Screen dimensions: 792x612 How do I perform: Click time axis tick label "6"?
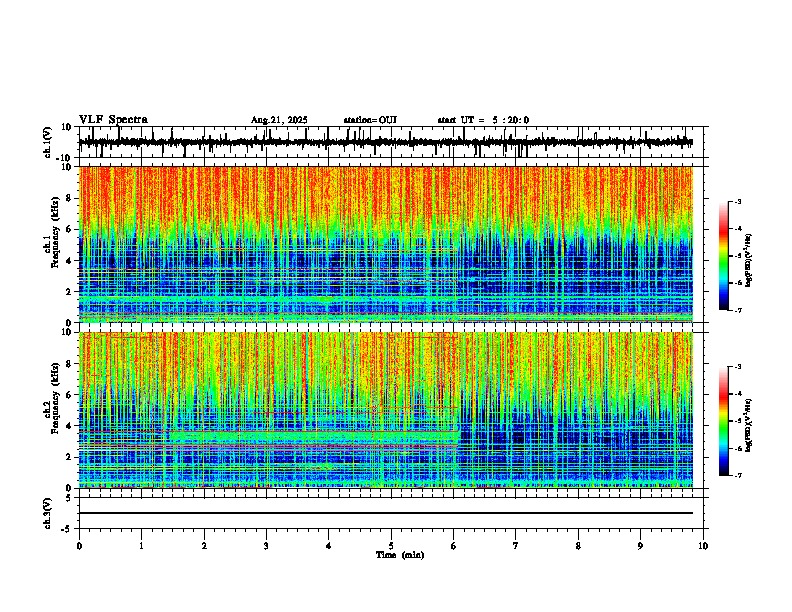coord(453,546)
